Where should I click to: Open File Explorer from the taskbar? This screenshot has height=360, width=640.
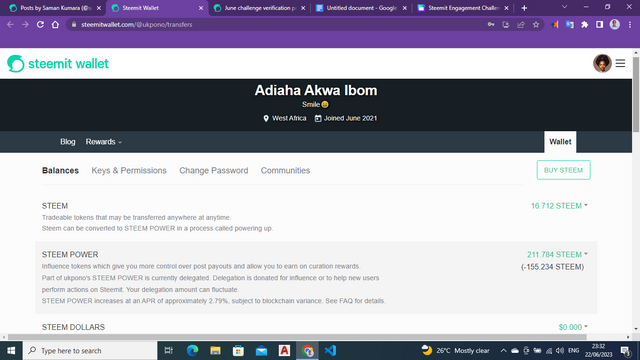point(215,351)
